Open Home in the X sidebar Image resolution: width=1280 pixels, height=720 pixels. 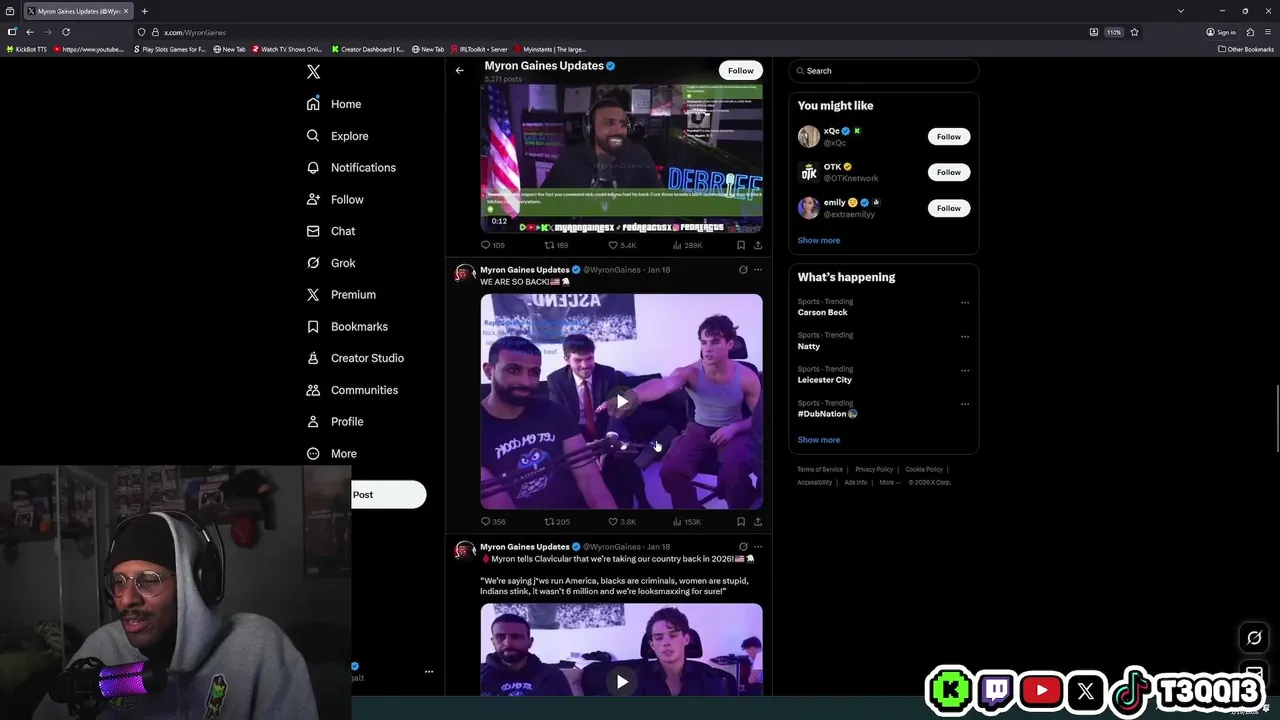(334, 104)
